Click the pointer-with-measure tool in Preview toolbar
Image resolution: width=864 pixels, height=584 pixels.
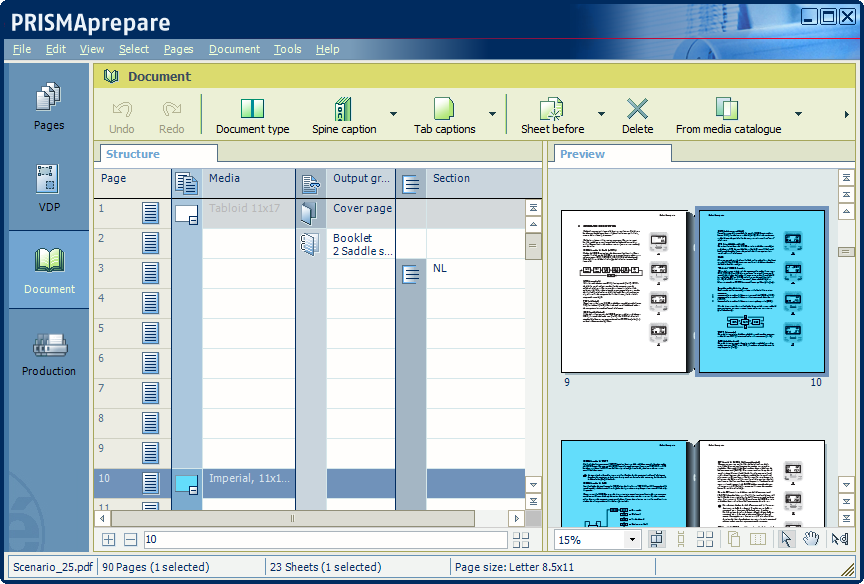pos(840,539)
